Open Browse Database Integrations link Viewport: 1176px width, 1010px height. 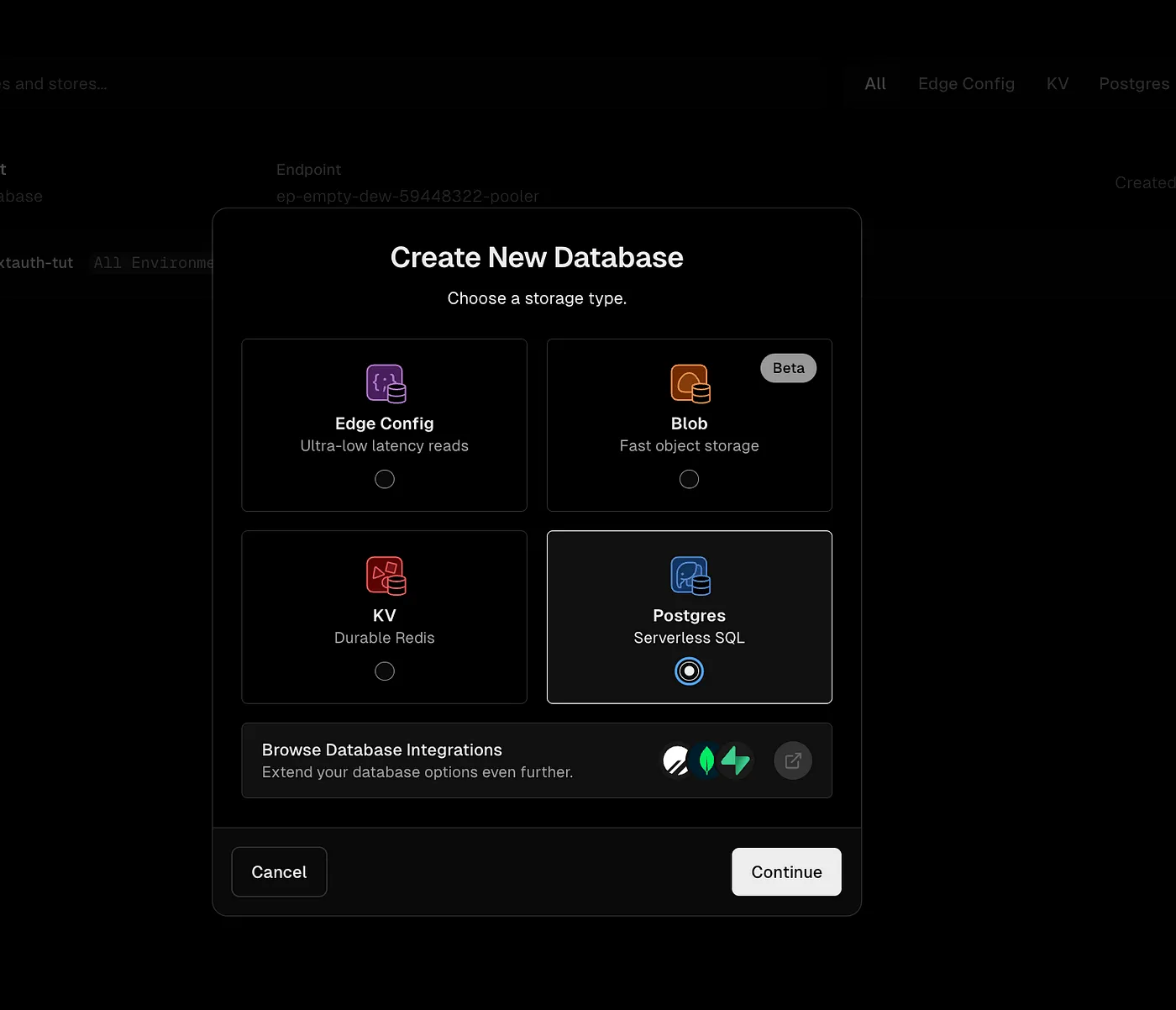[382, 750]
